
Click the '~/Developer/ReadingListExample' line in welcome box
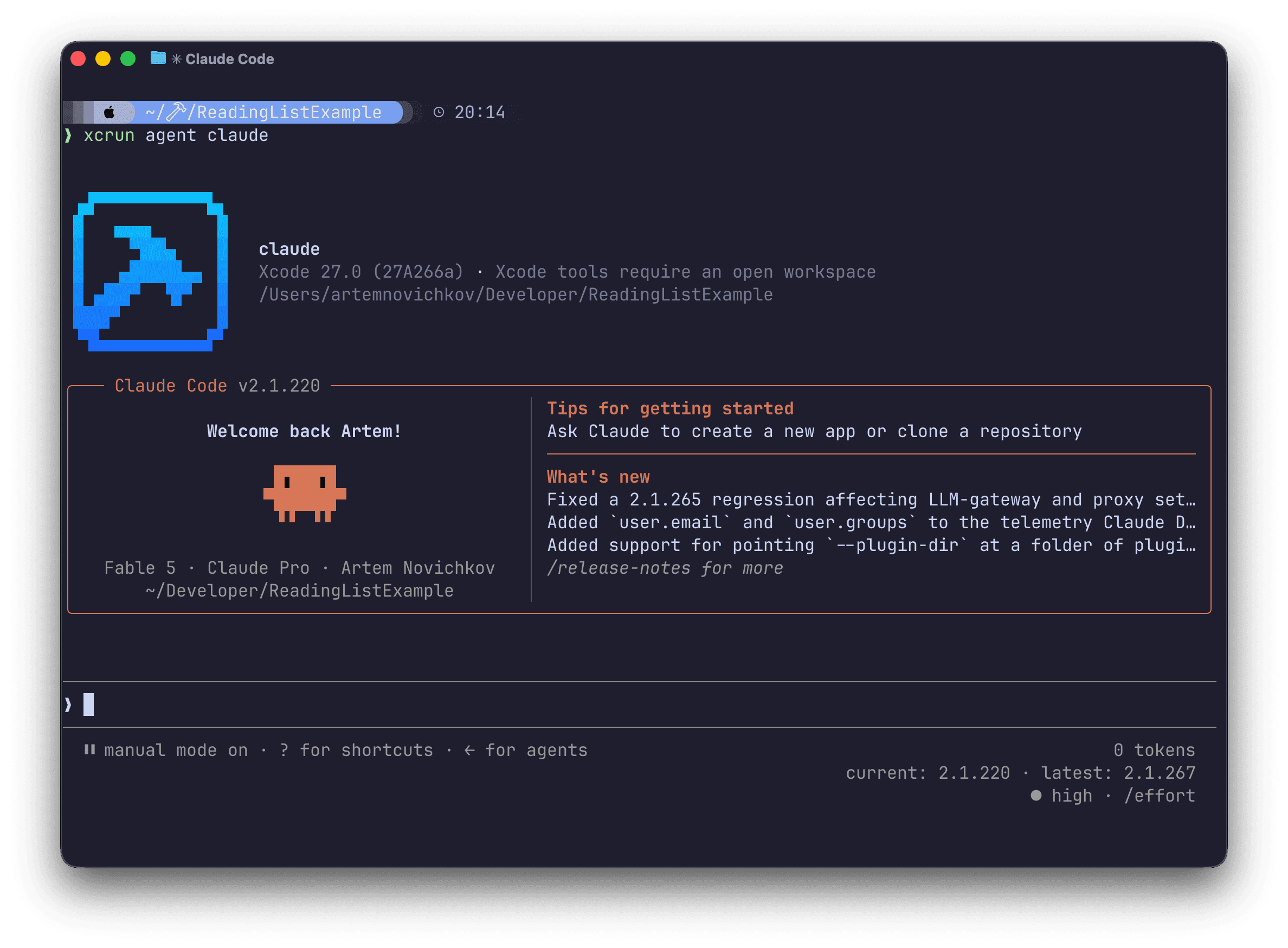click(299, 591)
